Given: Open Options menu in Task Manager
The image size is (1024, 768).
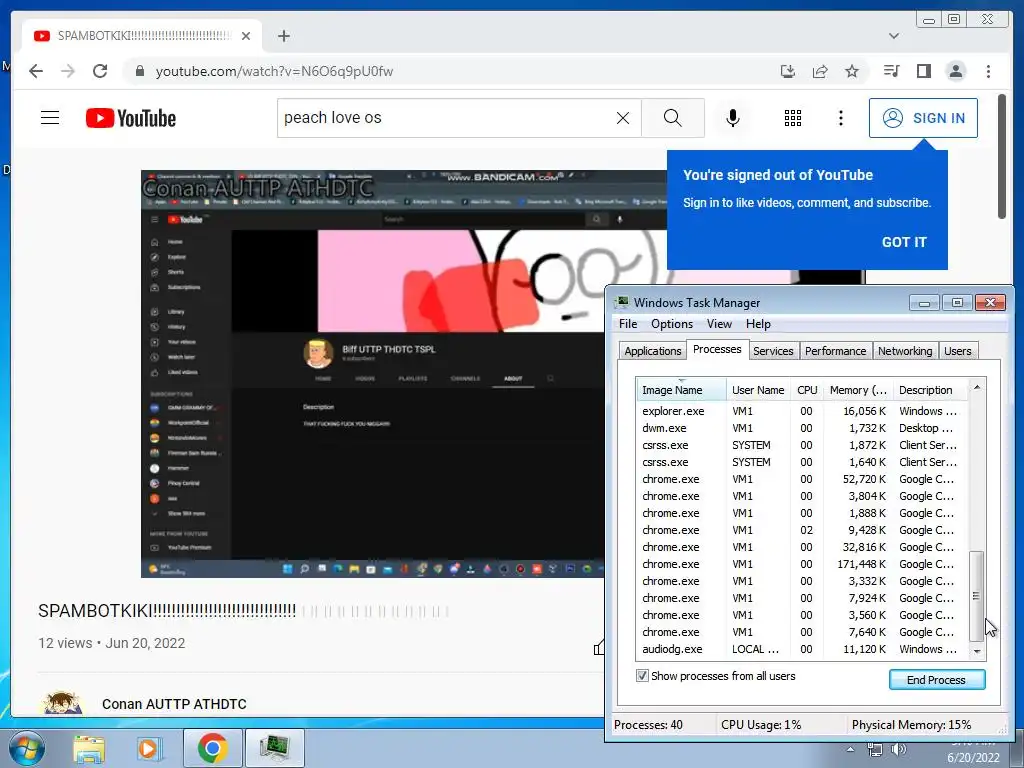Looking at the screenshot, I should (x=671, y=324).
